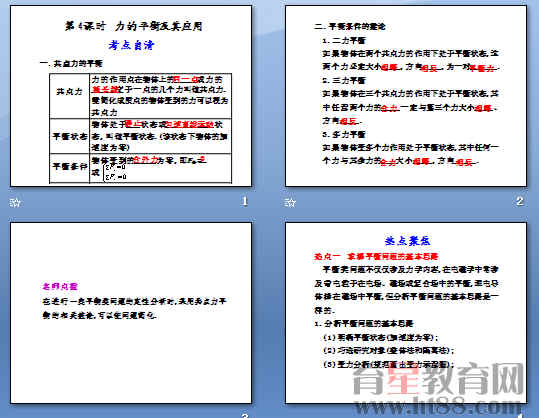Click the blue 热点聚焦 title on slide 4

point(407,241)
